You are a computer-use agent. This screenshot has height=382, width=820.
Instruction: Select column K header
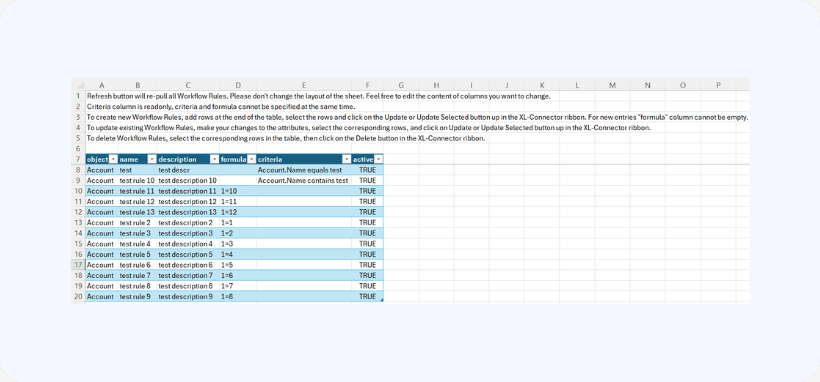pos(542,85)
